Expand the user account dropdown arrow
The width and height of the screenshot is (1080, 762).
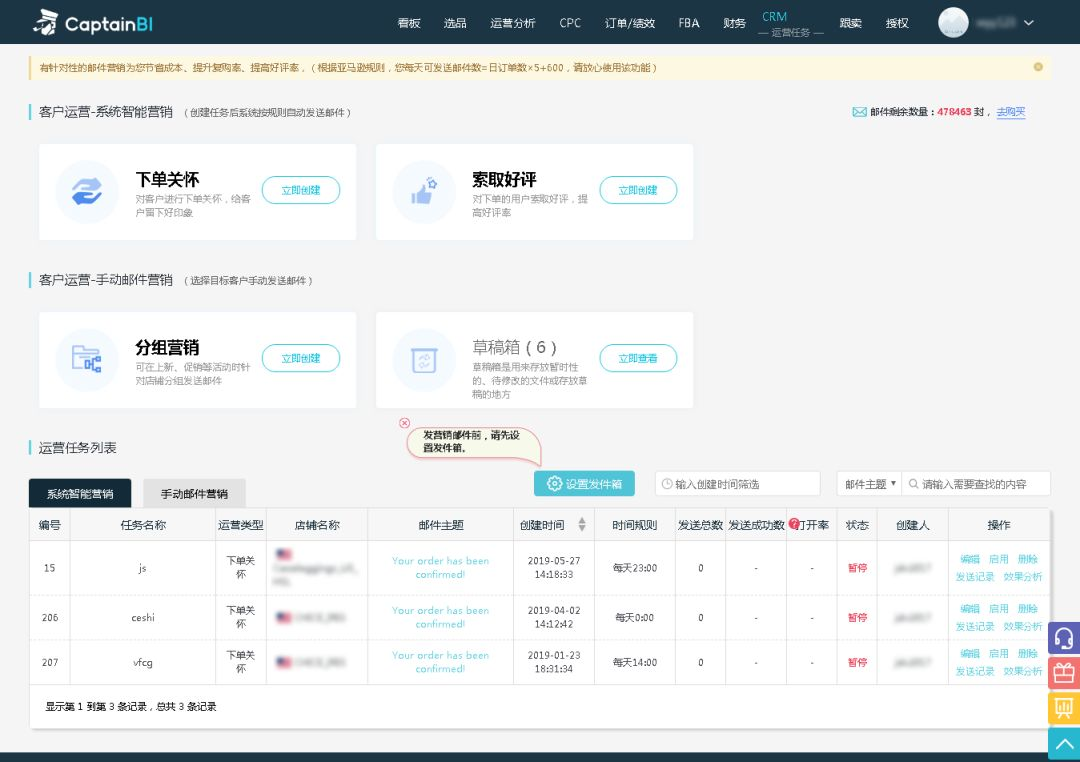point(1029,23)
